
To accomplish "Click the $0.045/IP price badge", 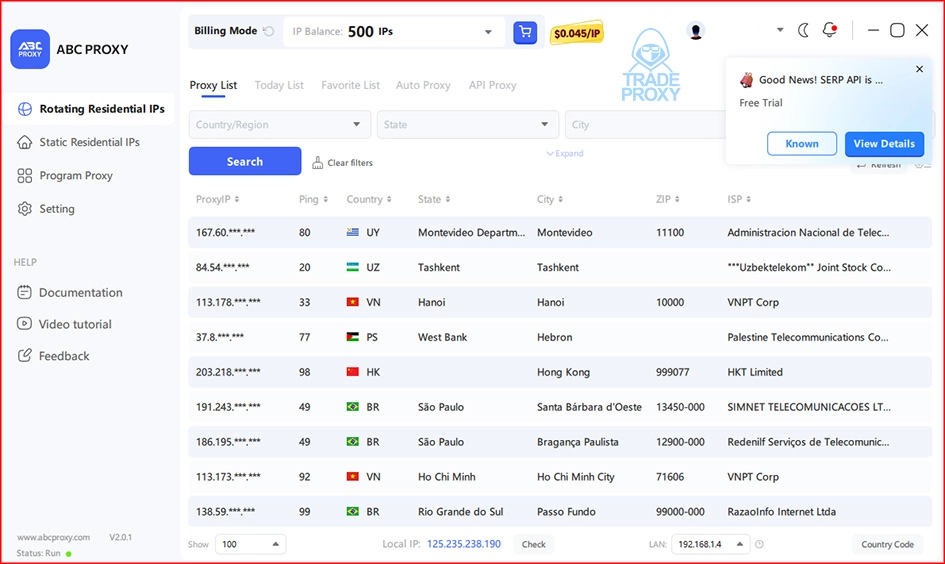I will [x=577, y=33].
